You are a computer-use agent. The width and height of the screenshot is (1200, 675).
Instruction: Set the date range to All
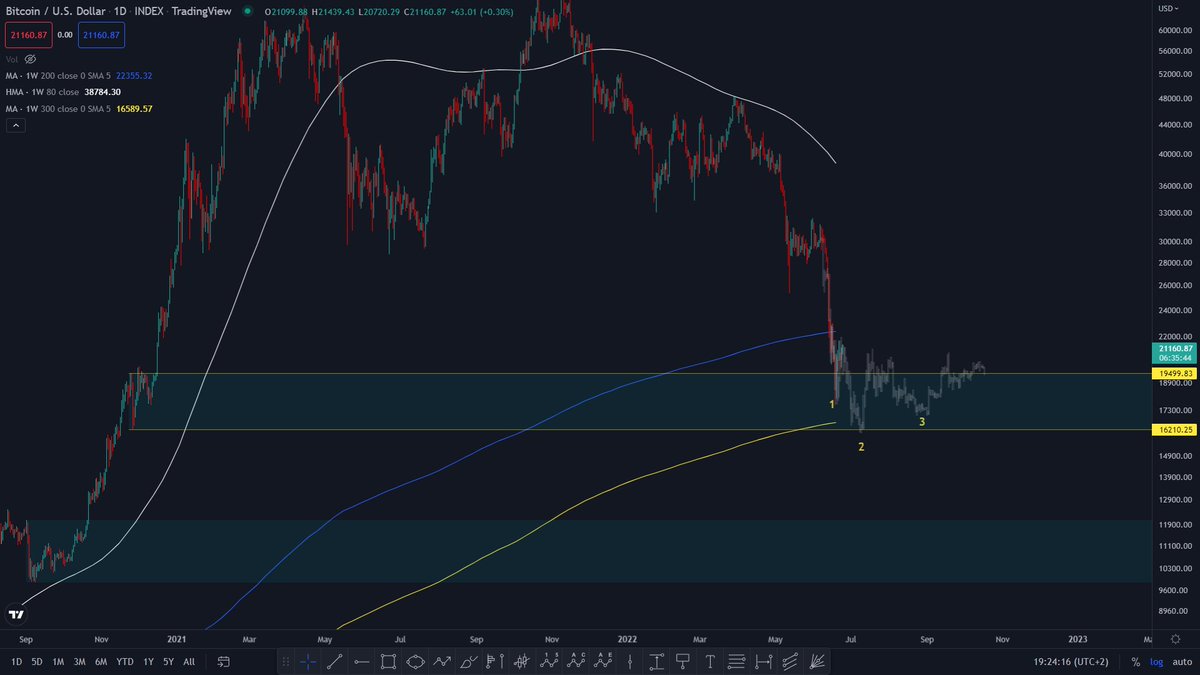(189, 661)
